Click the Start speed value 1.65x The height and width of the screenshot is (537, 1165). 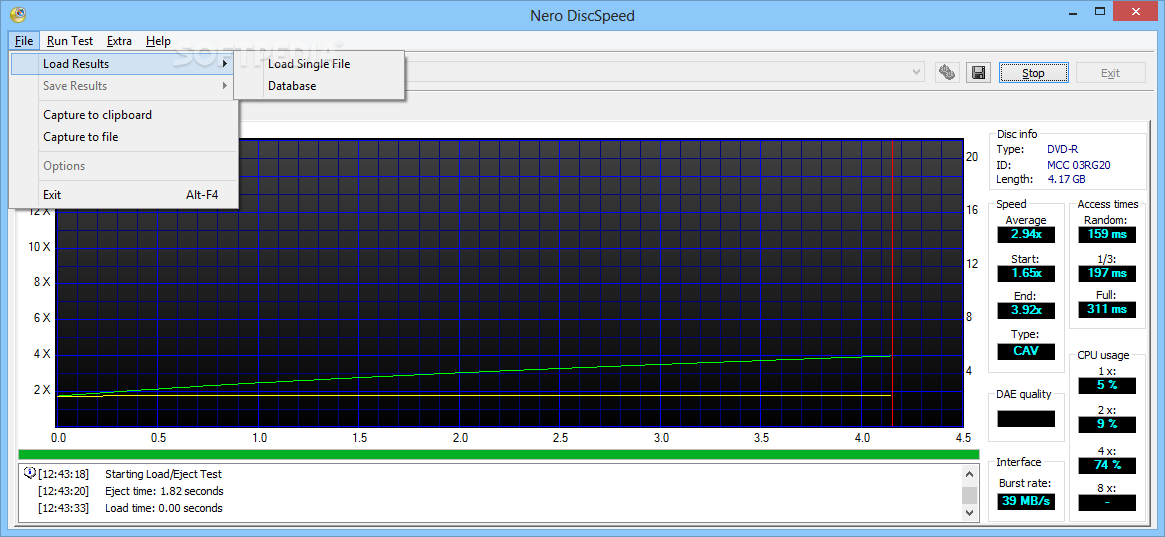(1025, 273)
